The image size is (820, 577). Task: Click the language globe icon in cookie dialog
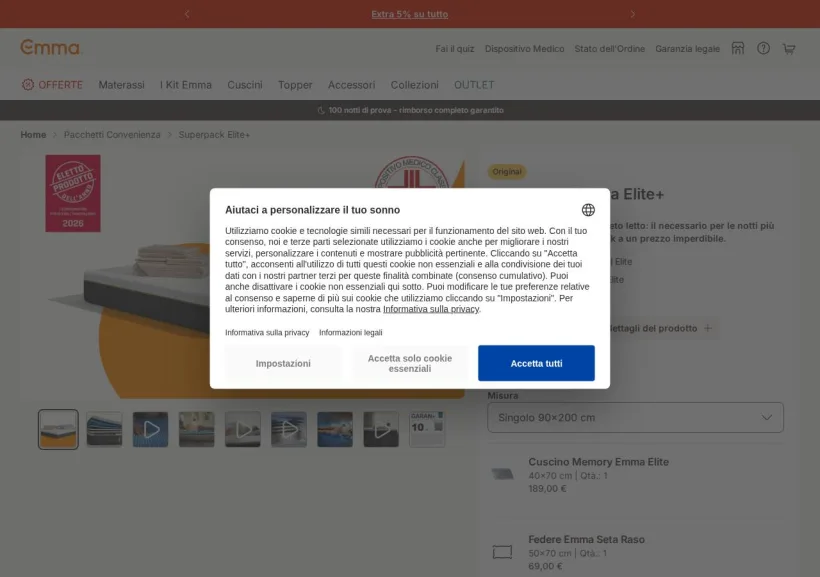588,210
